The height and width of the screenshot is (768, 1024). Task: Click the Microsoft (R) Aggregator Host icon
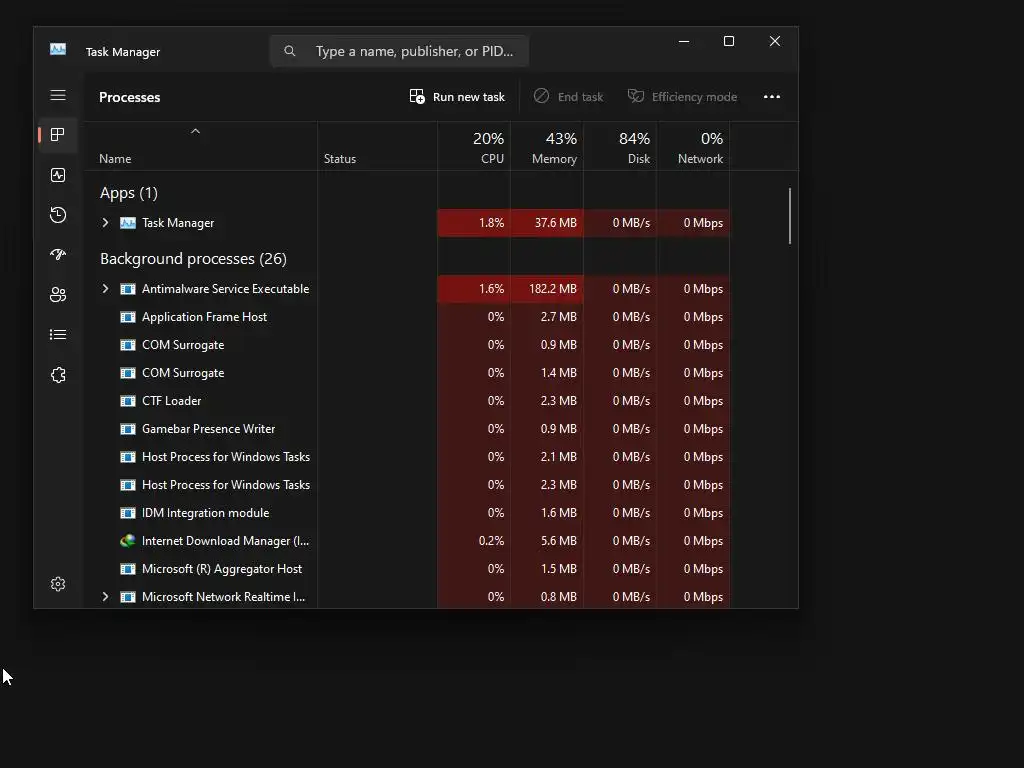pos(128,569)
